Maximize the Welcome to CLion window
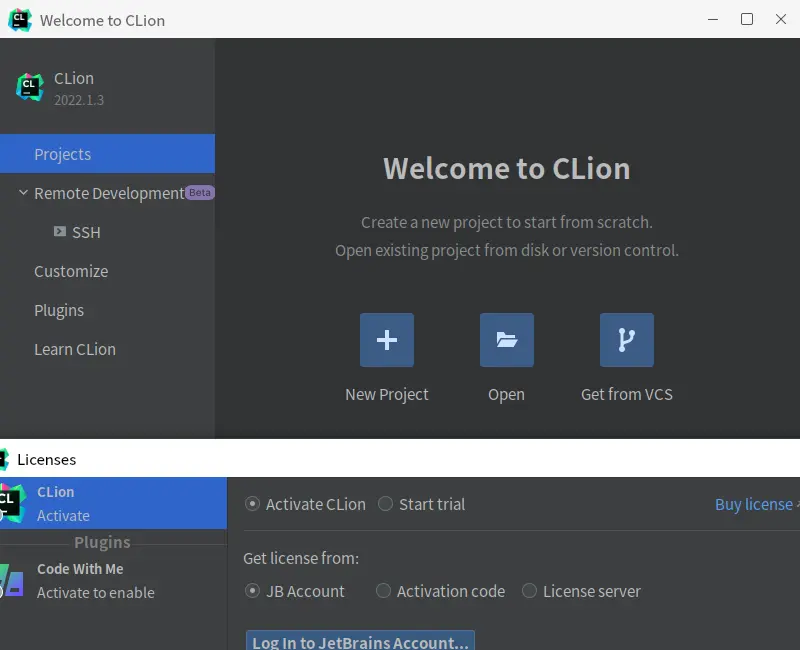 pos(747,19)
